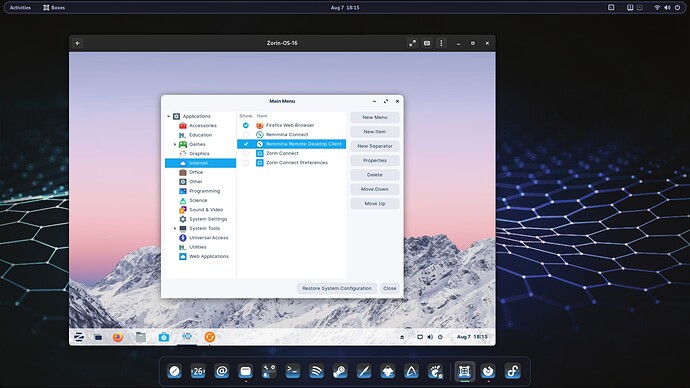Open the email @ dock icon
Viewport: 690px width, 388px height.
pos(222,371)
